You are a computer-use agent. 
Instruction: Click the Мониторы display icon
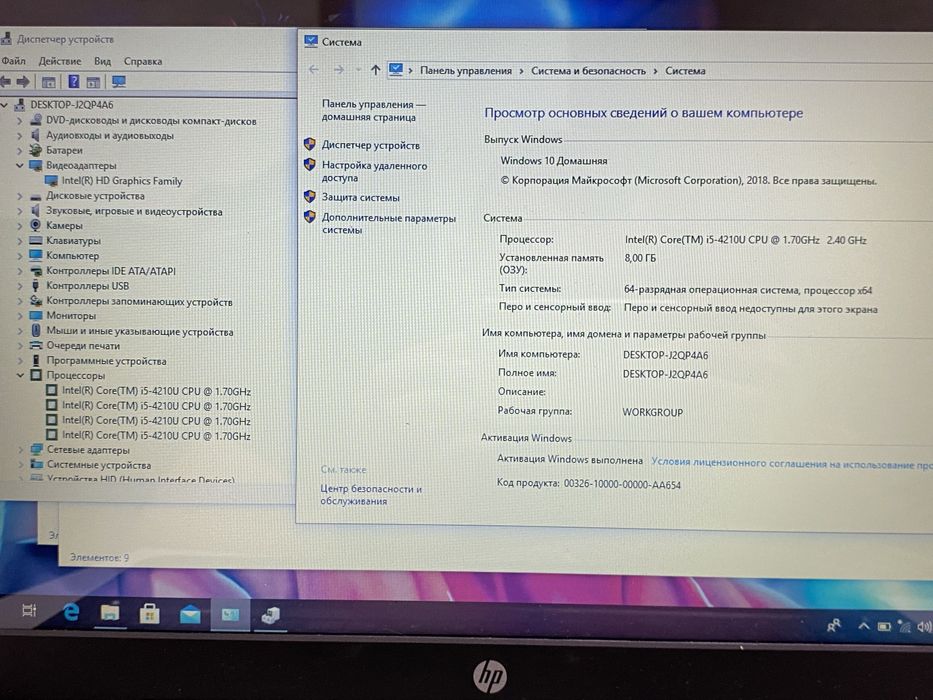[36, 315]
